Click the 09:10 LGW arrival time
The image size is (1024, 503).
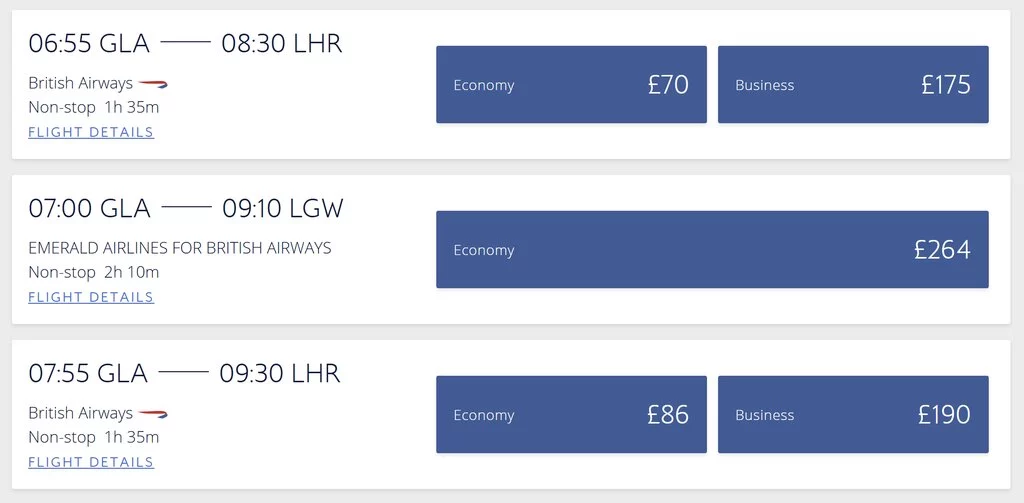(x=283, y=209)
